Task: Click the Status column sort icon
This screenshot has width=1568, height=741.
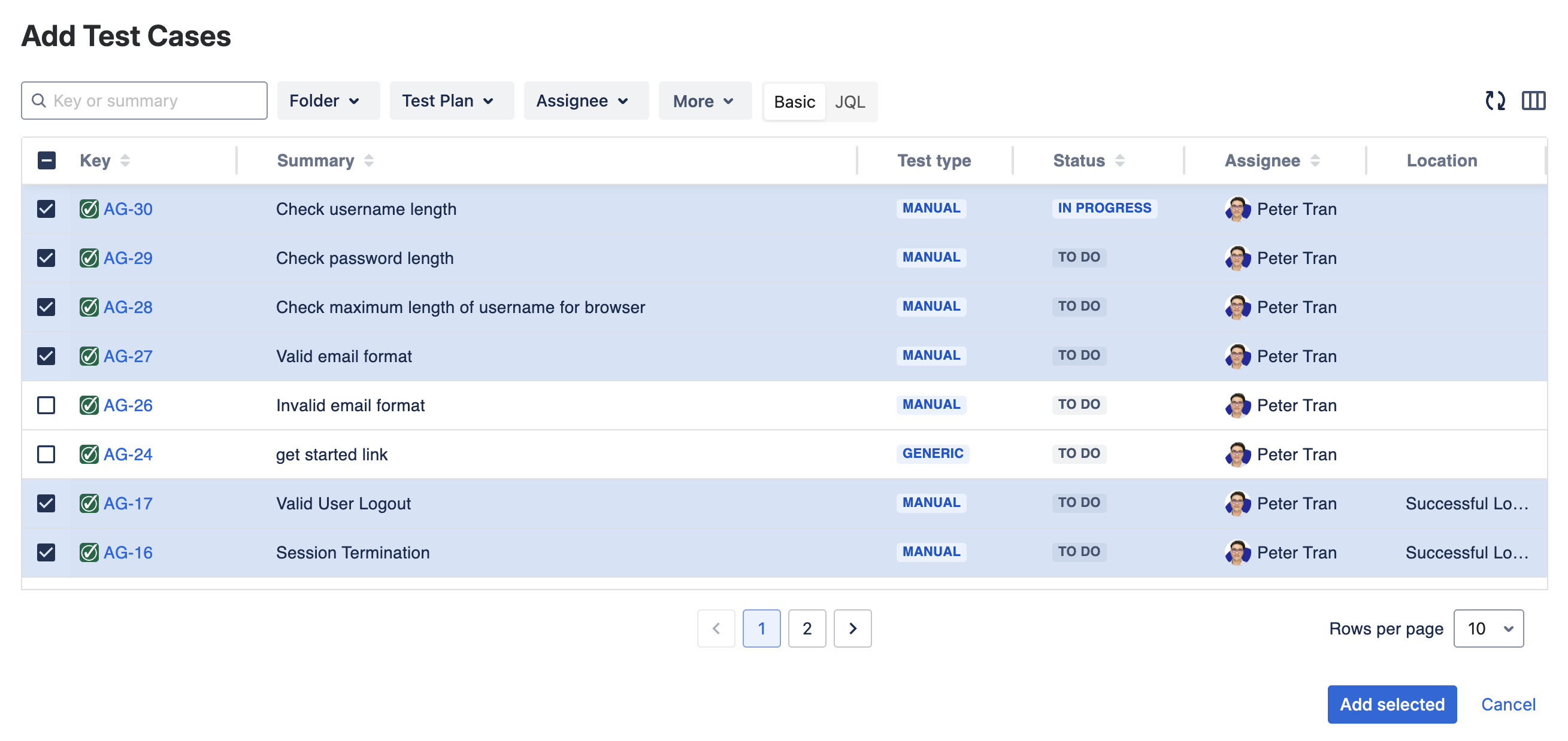Action: point(1119,160)
